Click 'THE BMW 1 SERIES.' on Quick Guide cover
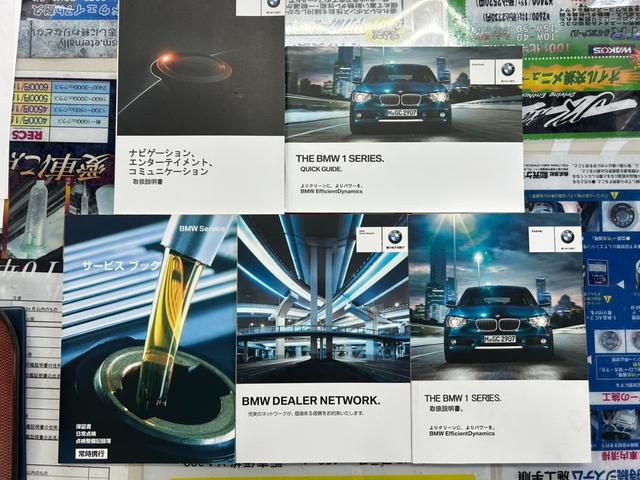This screenshot has width=640, height=480. click(340, 158)
